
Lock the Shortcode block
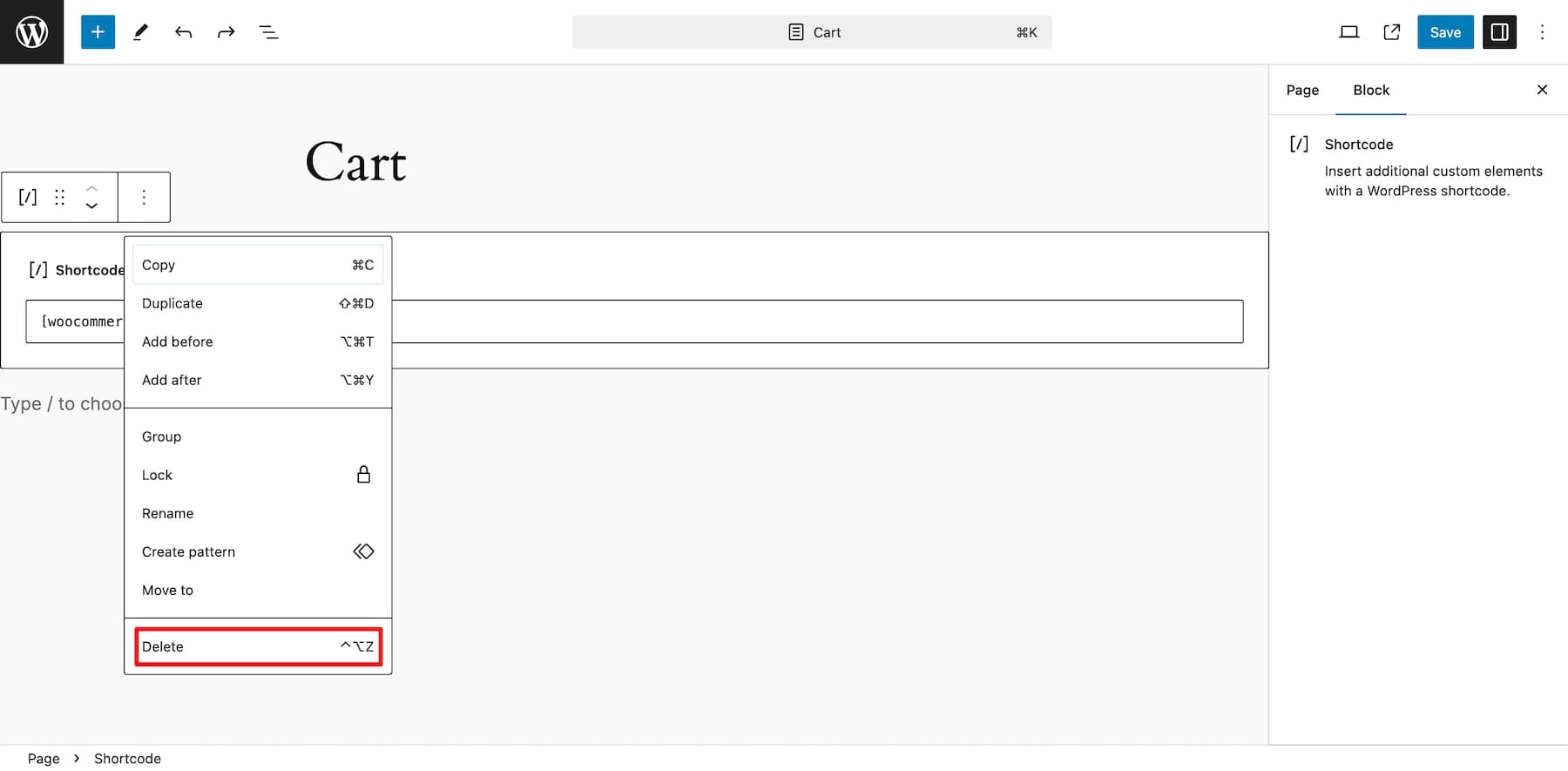click(x=157, y=474)
